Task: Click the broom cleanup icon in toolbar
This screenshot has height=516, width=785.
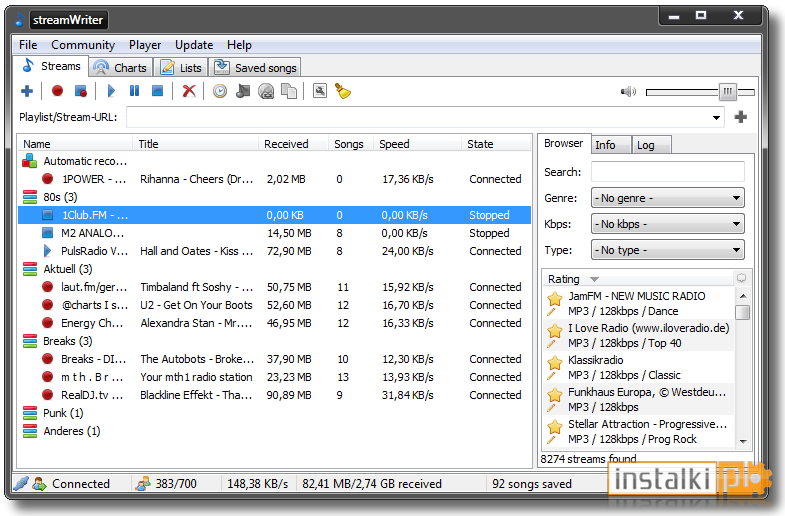Action: pos(343,91)
